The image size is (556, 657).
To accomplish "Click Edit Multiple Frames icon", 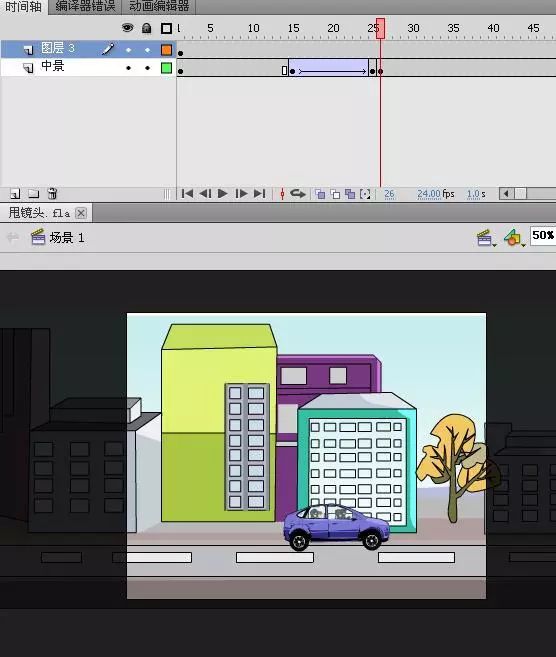I will 350,194.
